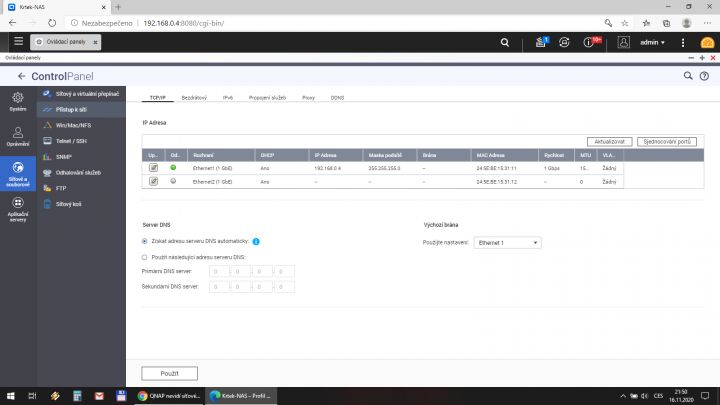This screenshot has width=720, height=405.
Task: Apply settings with the Použít button
Action: coord(169,373)
